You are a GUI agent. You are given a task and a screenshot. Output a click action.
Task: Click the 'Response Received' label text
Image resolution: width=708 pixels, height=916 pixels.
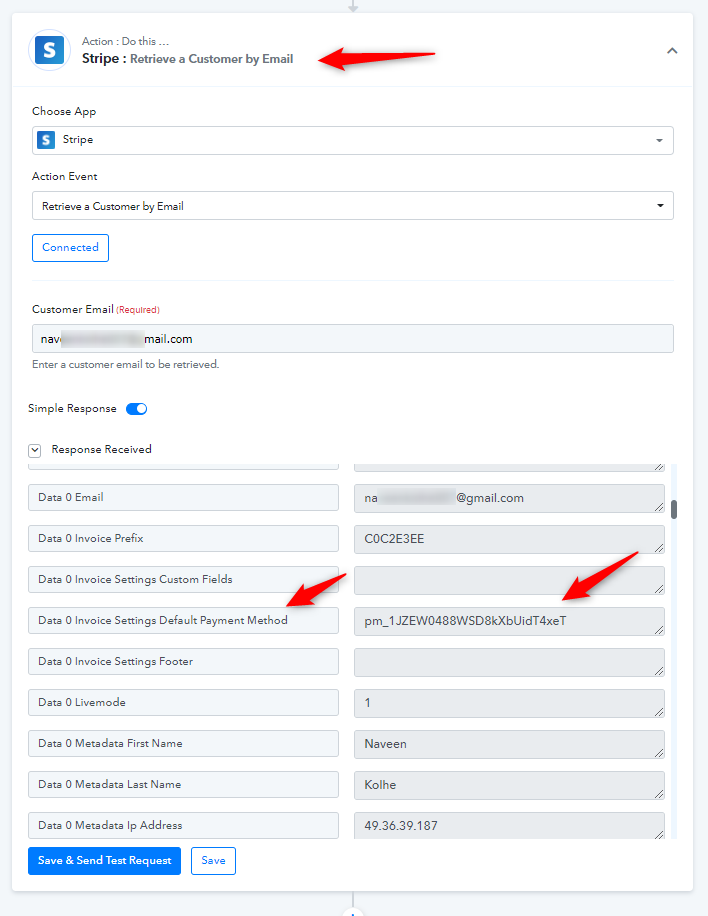coord(102,449)
